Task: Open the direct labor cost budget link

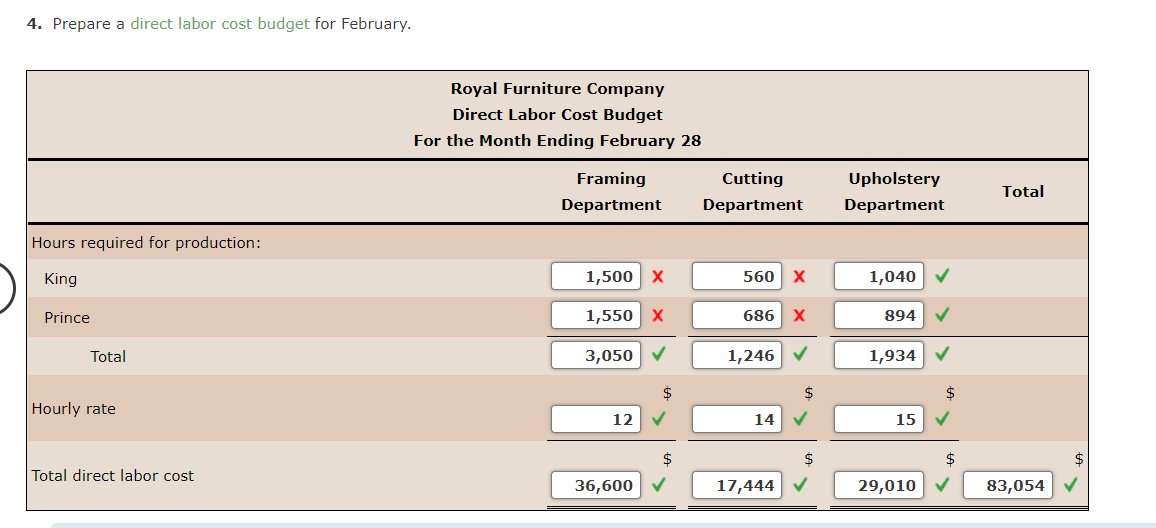Action: (x=220, y=23)
